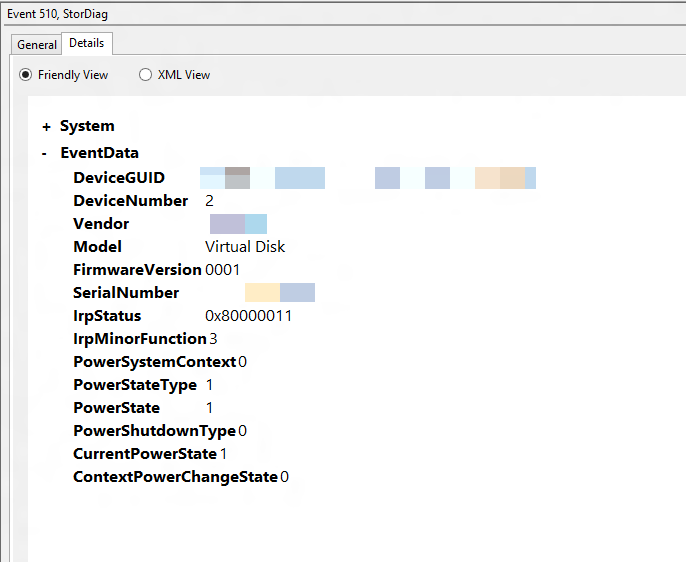Click the DeviceNumber field label
Screen dimensions: 686x562
(131, 201)
